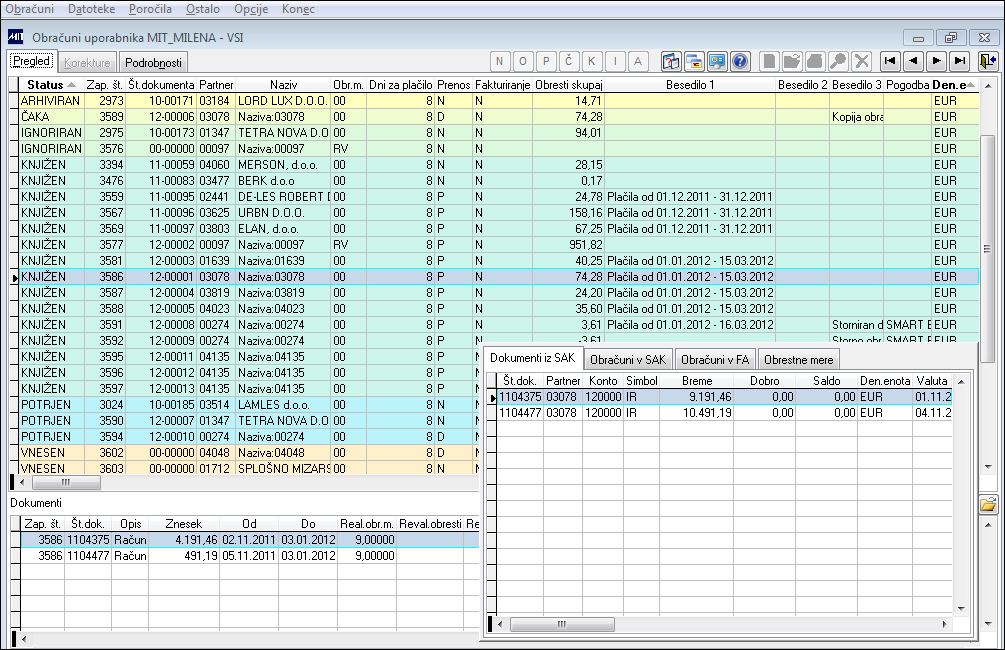Screen dimensions: 1005x650
Task: Select the ARHIVIRAN status cell
Action: (52, 101)
